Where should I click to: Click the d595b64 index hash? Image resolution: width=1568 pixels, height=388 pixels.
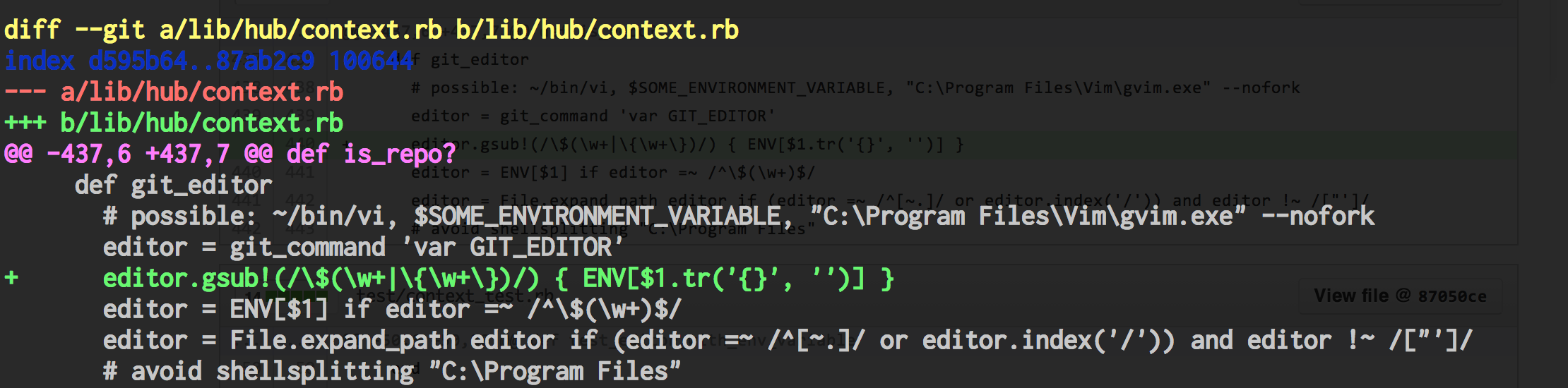[x=138, y=61]
